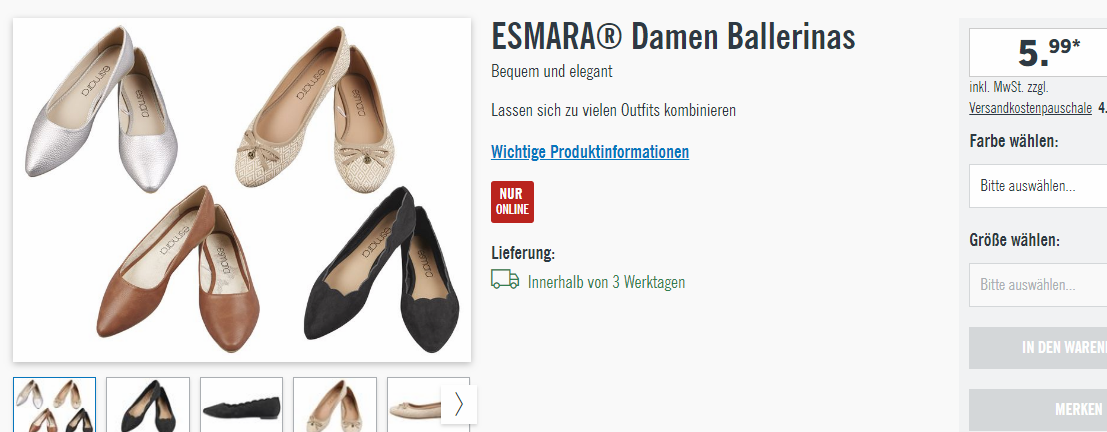Click the In den Warenkorb button
Viewport: 1107px width, 432px height.
pos(1038,347)
